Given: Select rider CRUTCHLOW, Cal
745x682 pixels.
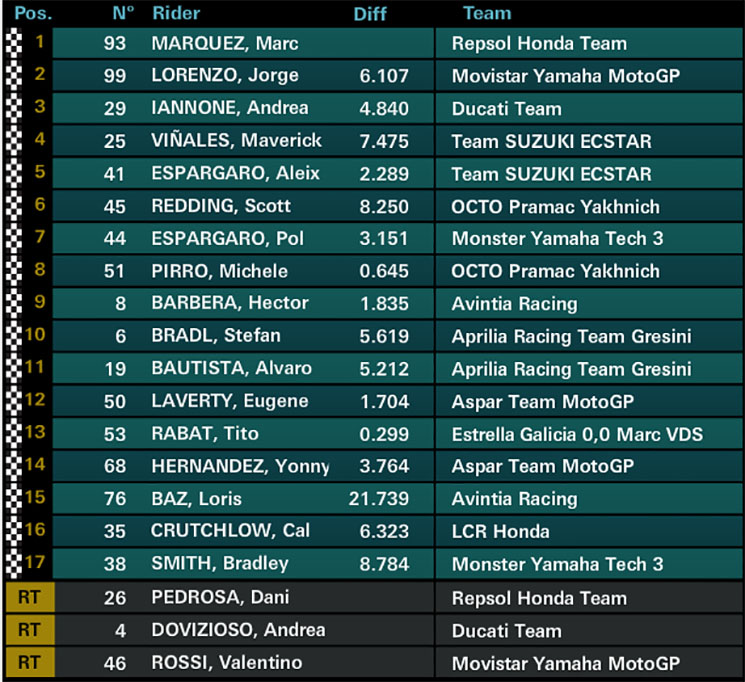Looking at the screenshot, I should (x=230, y=531).
